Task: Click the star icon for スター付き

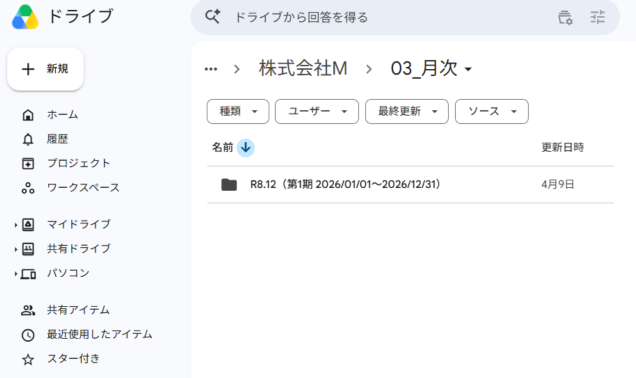Action: click(28, 359)
